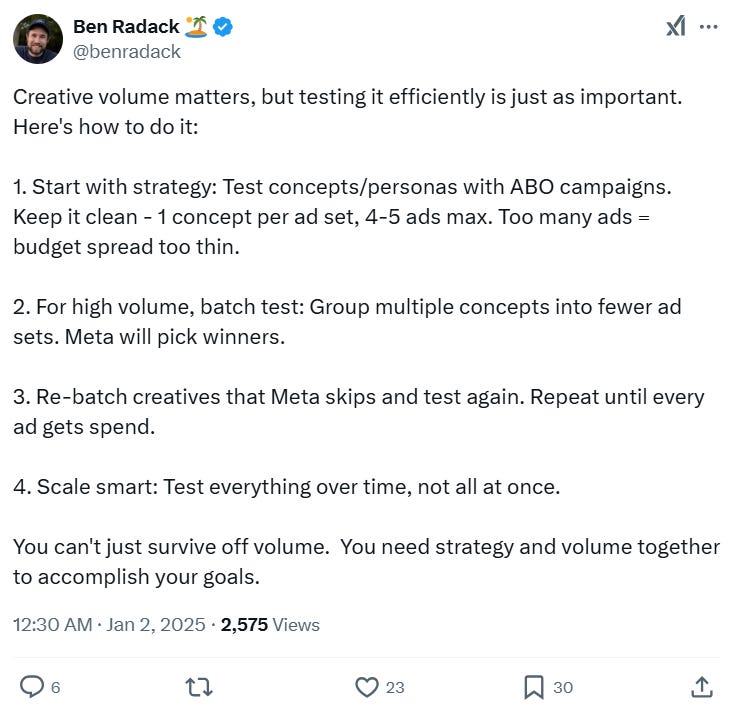Bookmark this post with the bookmark icon
The width and height of the screenshot is (736, 708).
pyautogui.click(x=534, y=686)
